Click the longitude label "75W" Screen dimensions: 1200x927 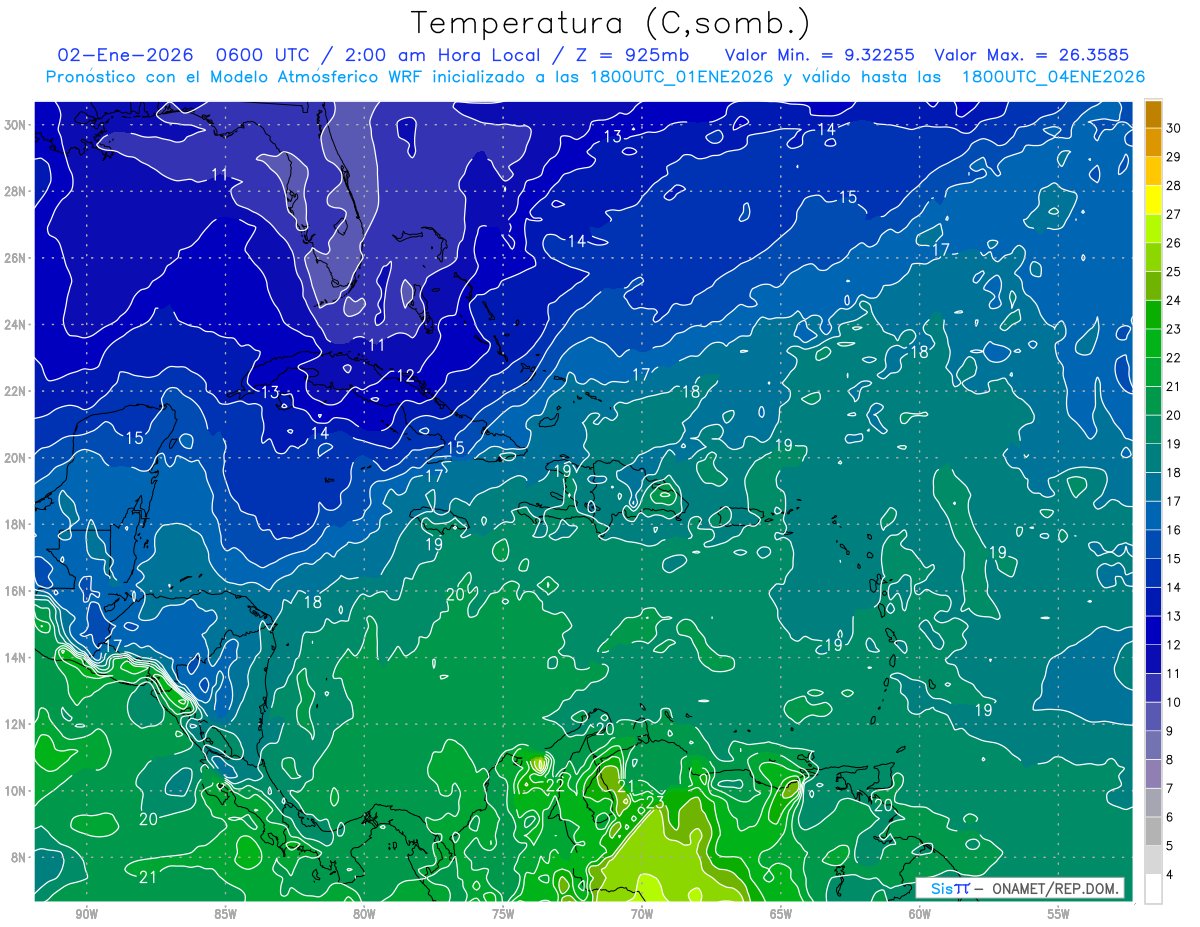(503, 914)
